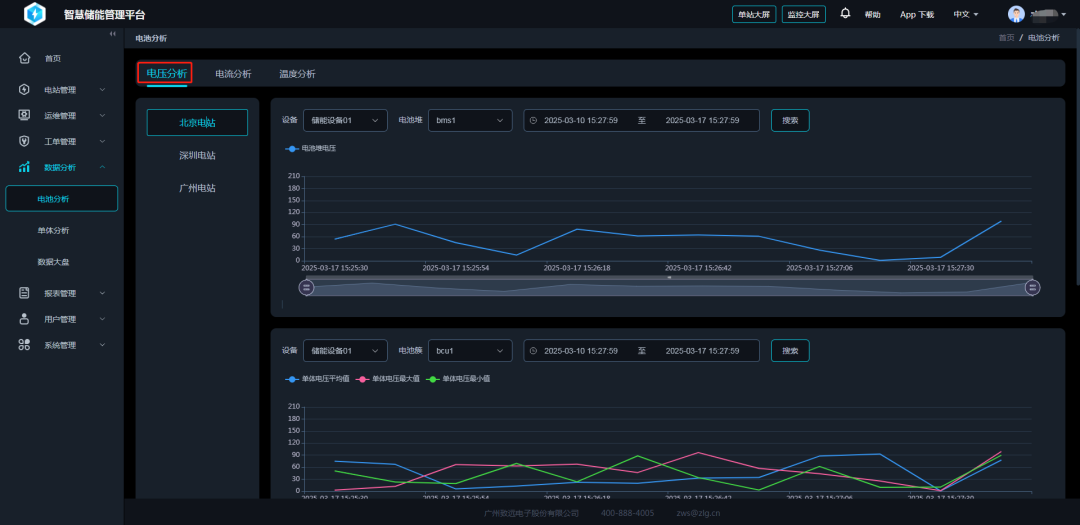Image resolution: width=1080 pixels, height=525 pixels.
Task: Toggle 电池堆电压 legend series
Action: pos(311,148)
